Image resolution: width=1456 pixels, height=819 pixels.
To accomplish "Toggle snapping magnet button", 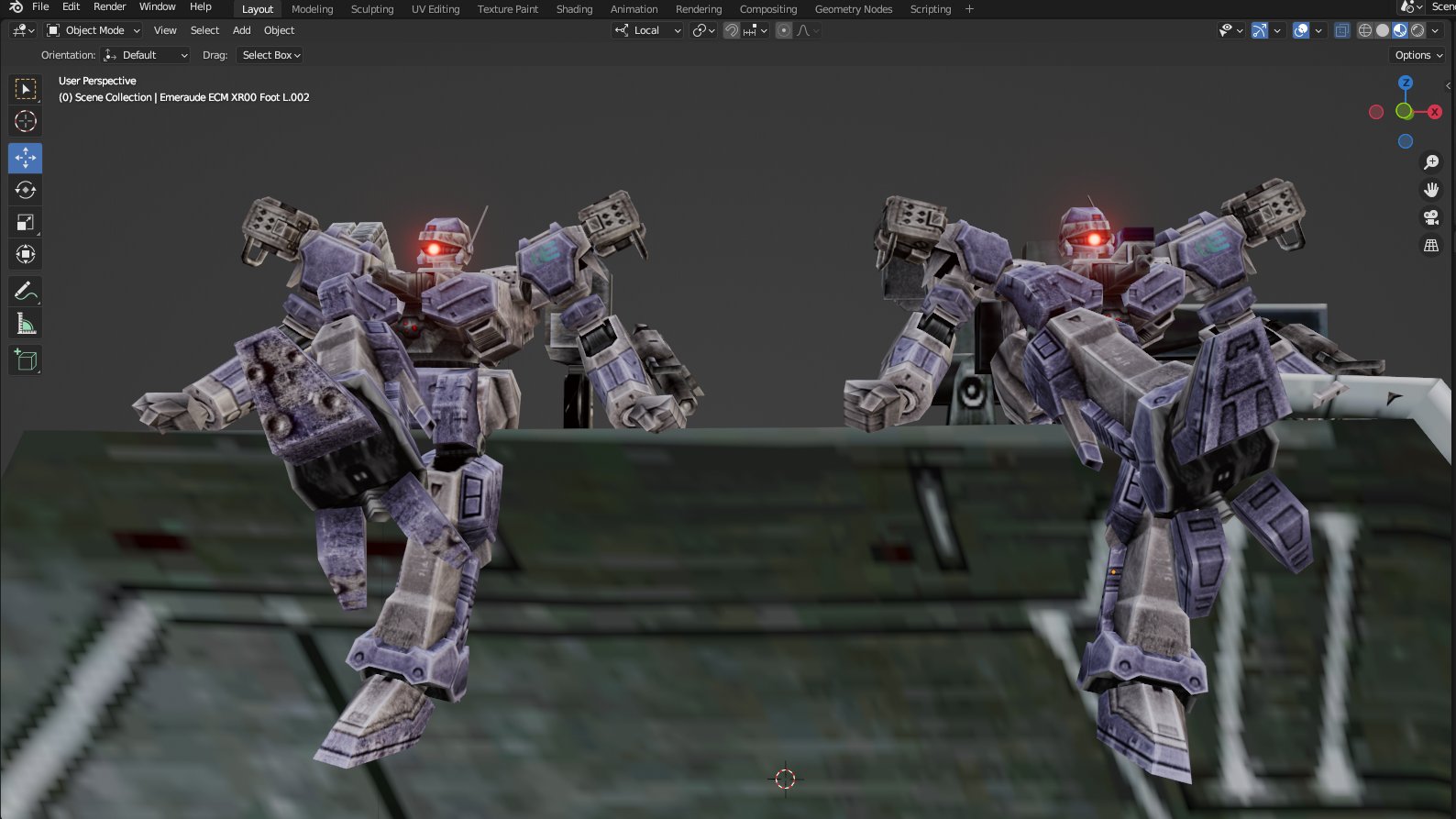I will 732,30.
